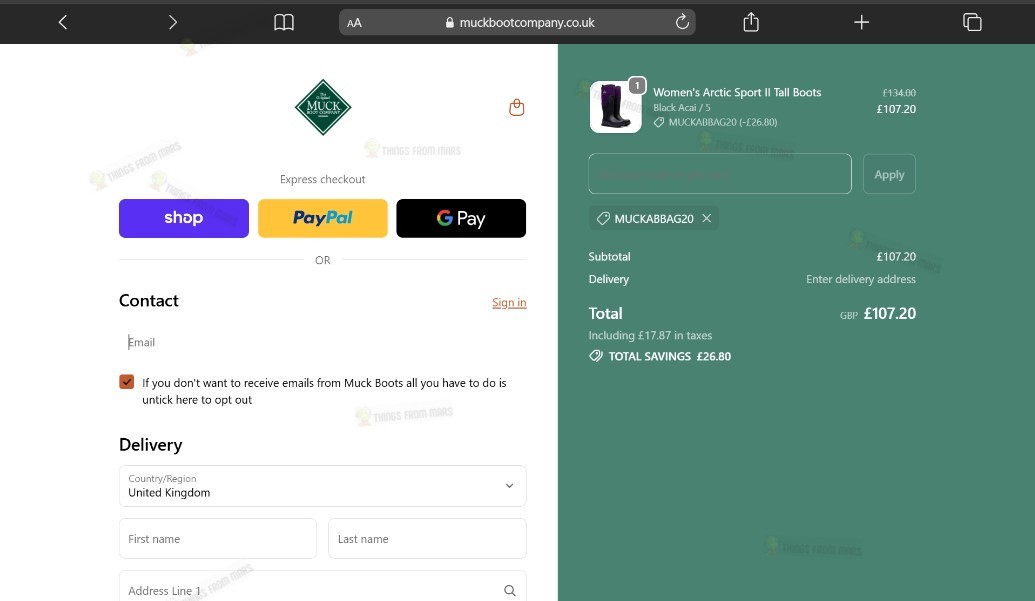Click the 'Enter delivery address' text
The width and height of the screenshot is (1035, 601).
[861, 279]
